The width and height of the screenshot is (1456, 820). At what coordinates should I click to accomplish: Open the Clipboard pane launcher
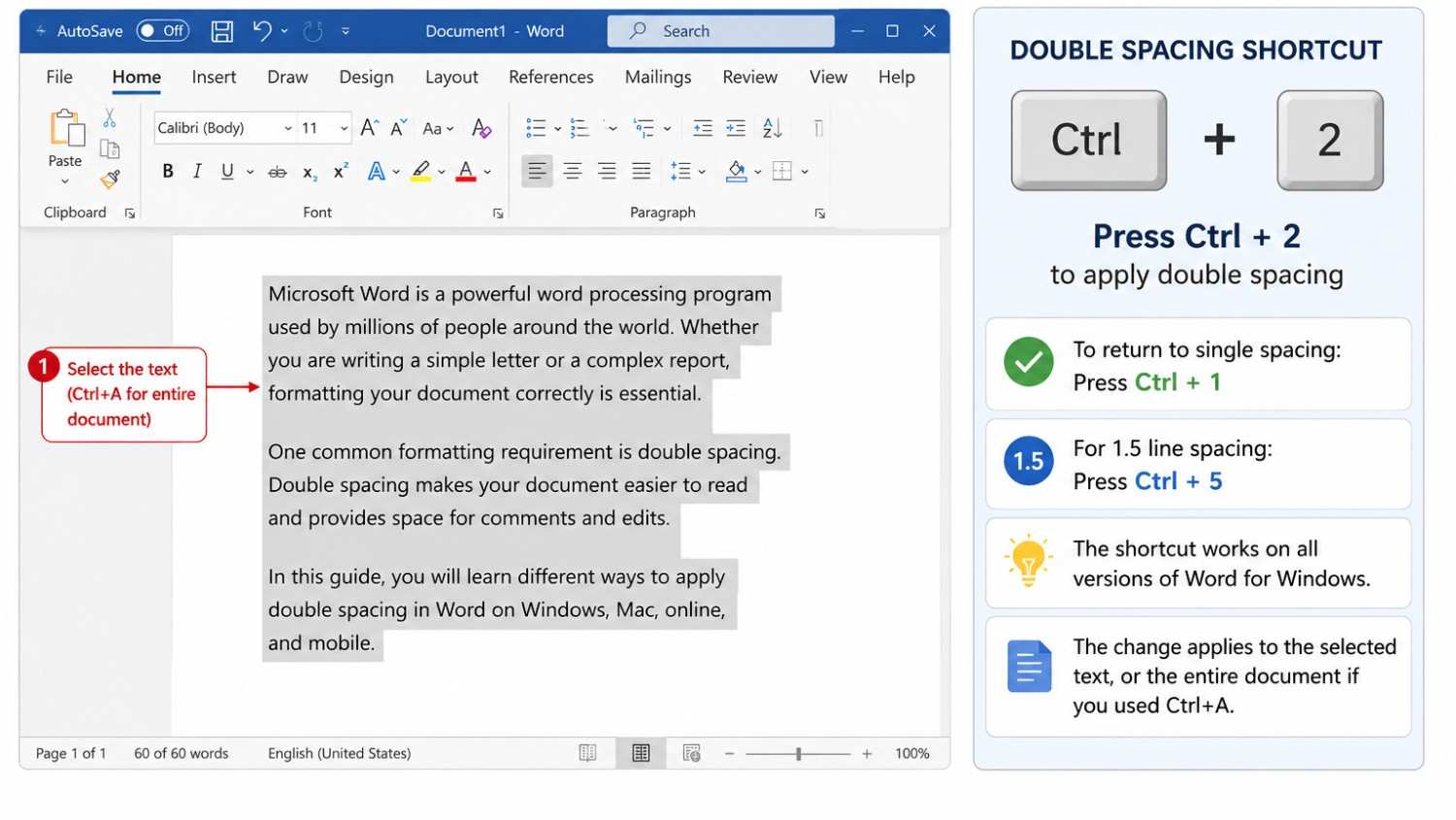click(x=130, y=213)
